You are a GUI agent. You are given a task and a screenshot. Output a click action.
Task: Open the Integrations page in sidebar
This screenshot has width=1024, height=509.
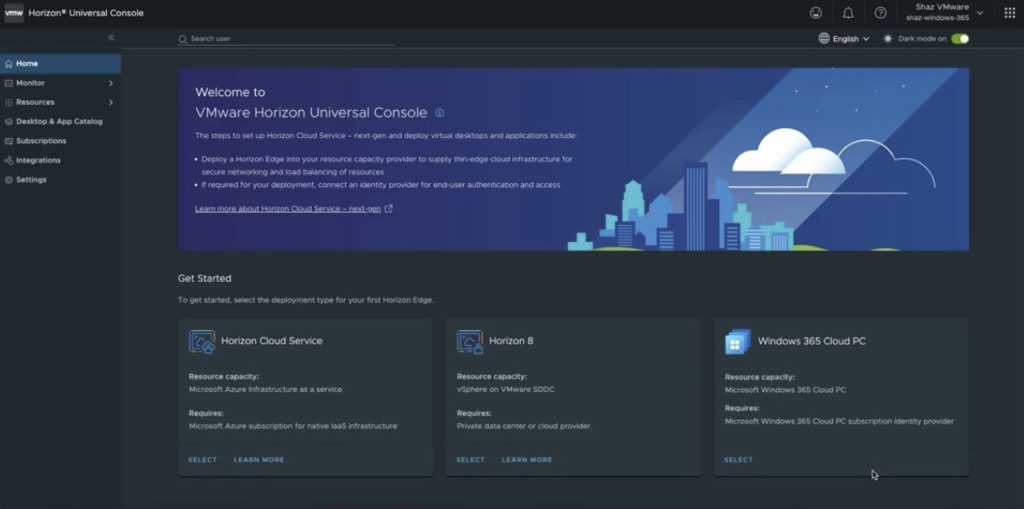click(x=38, y=160)
